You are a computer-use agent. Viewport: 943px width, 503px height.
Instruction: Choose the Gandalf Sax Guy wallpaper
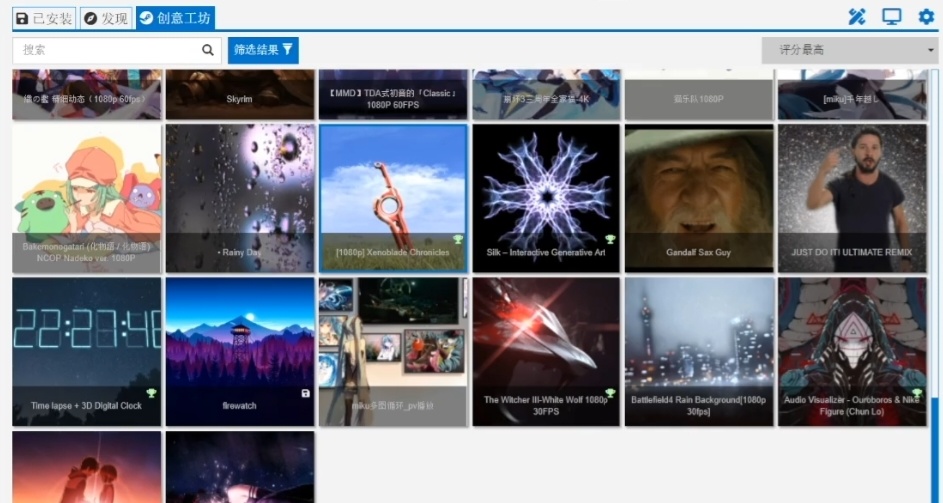[x=699, y=199]
